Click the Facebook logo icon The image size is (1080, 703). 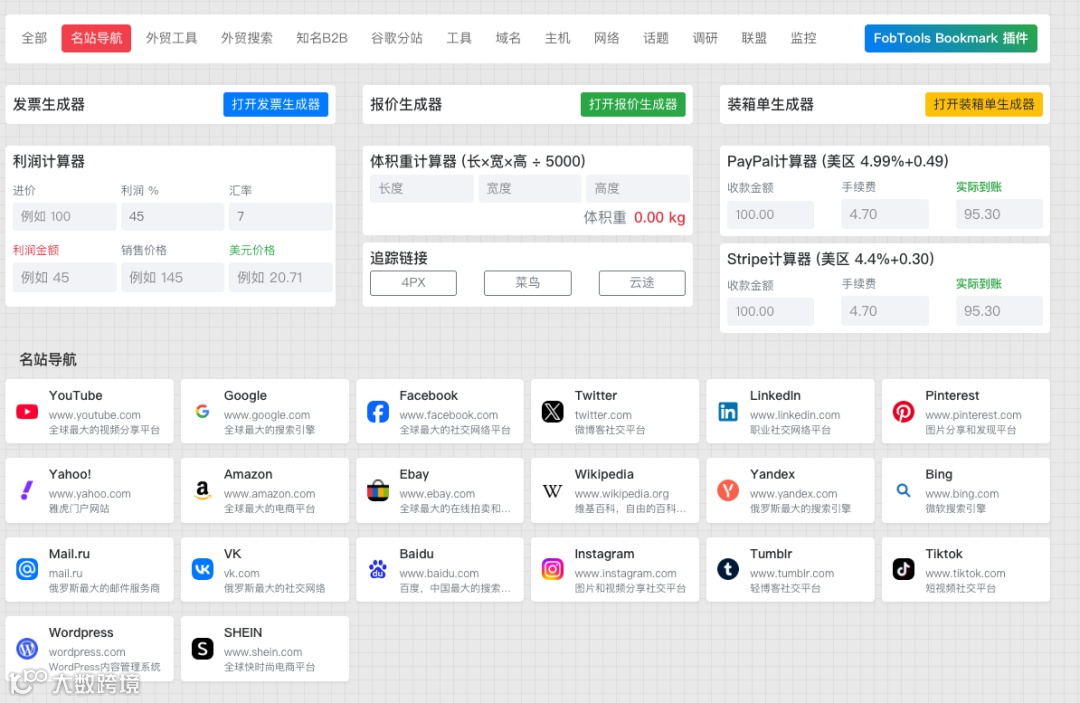[377, 412]
